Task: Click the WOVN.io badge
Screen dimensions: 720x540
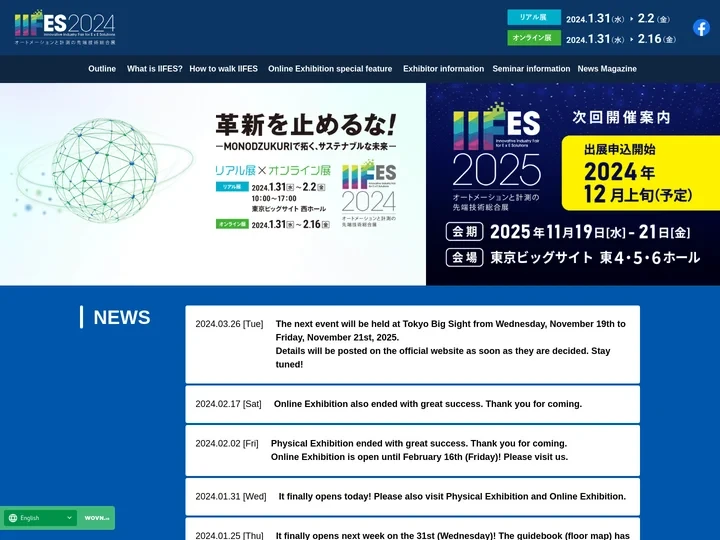Action: 96,518
